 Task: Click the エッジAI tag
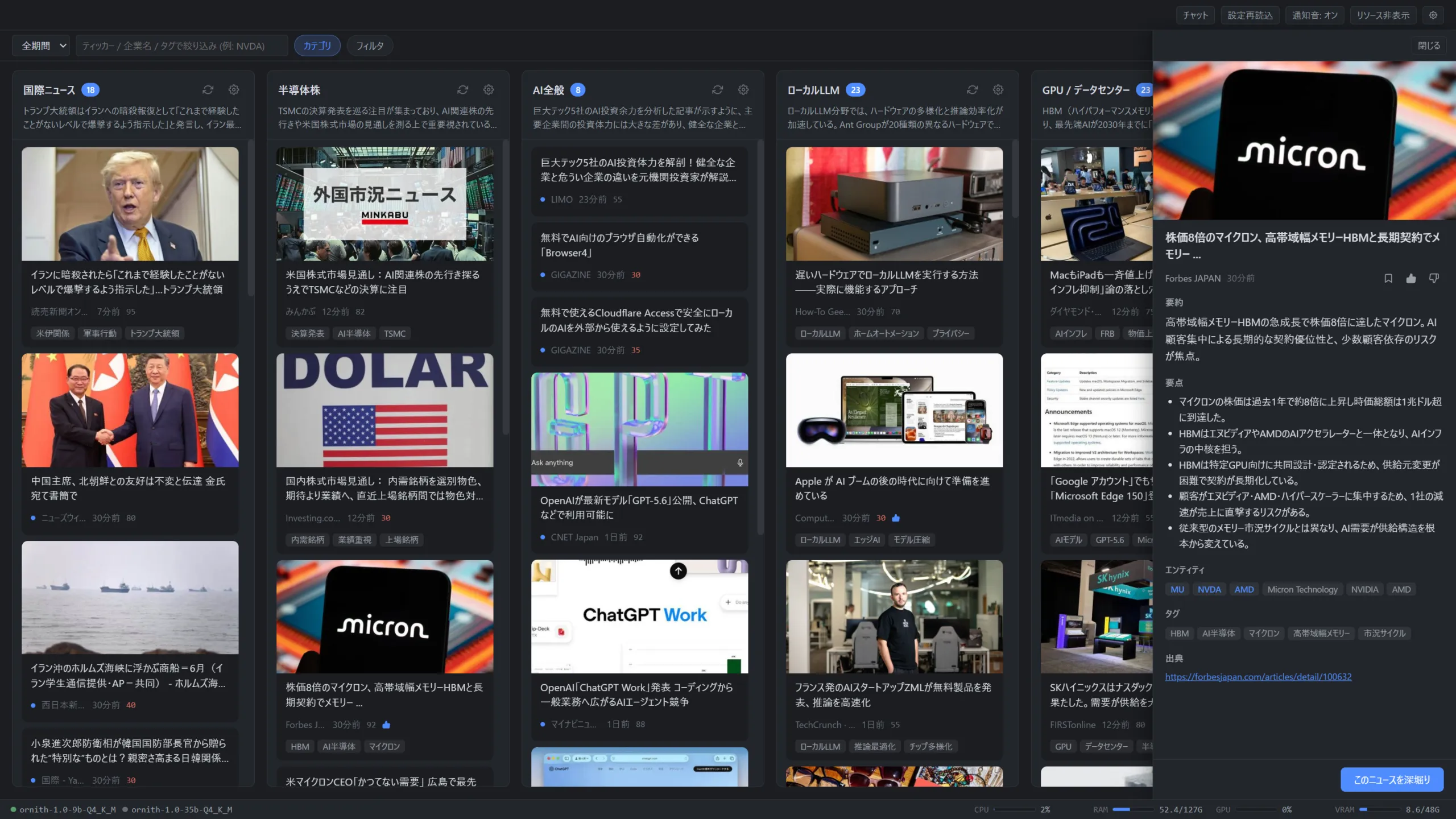click(867, 540)
